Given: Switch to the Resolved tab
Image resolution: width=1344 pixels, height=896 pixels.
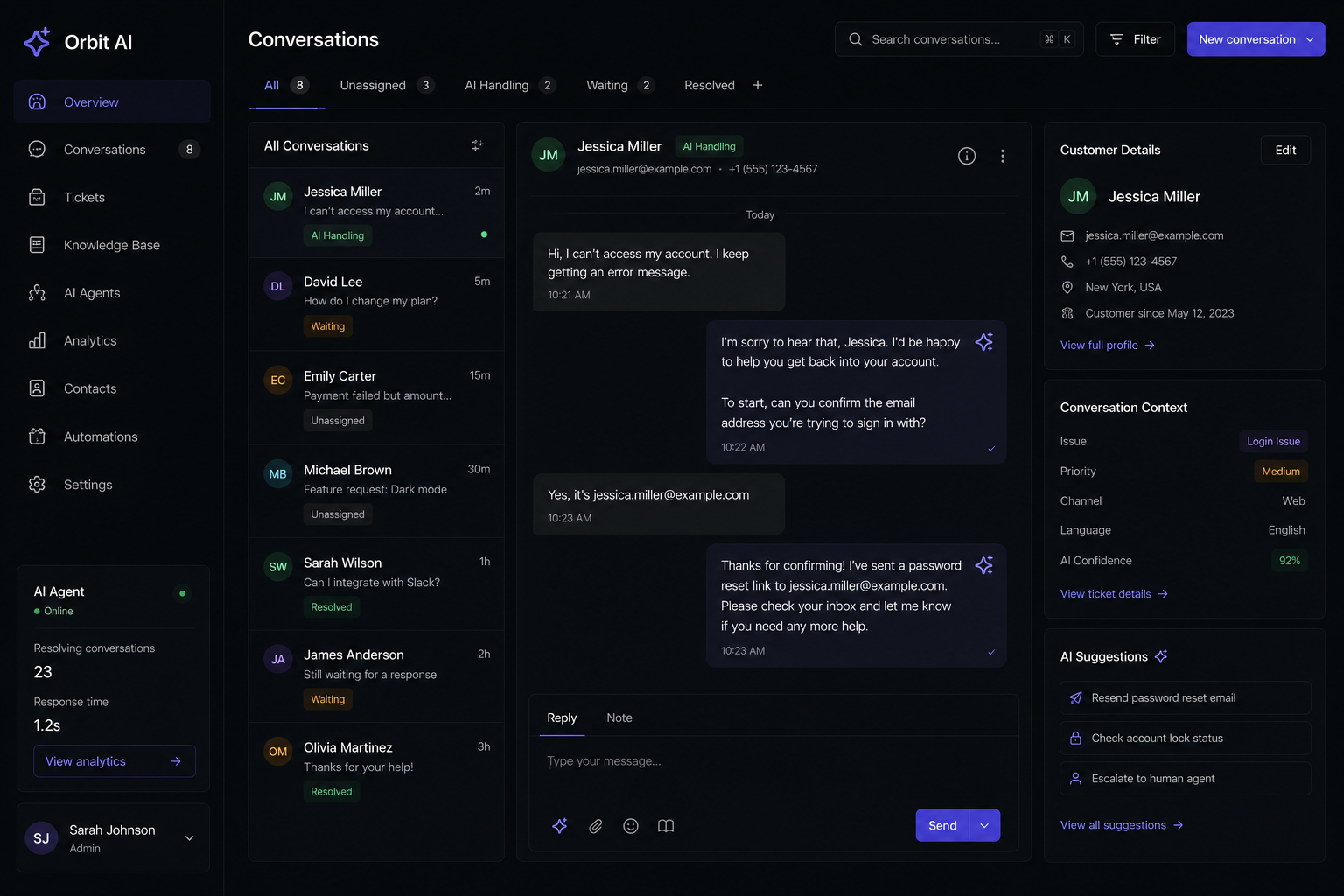Looking at the screenshot, I should (710, 85).
